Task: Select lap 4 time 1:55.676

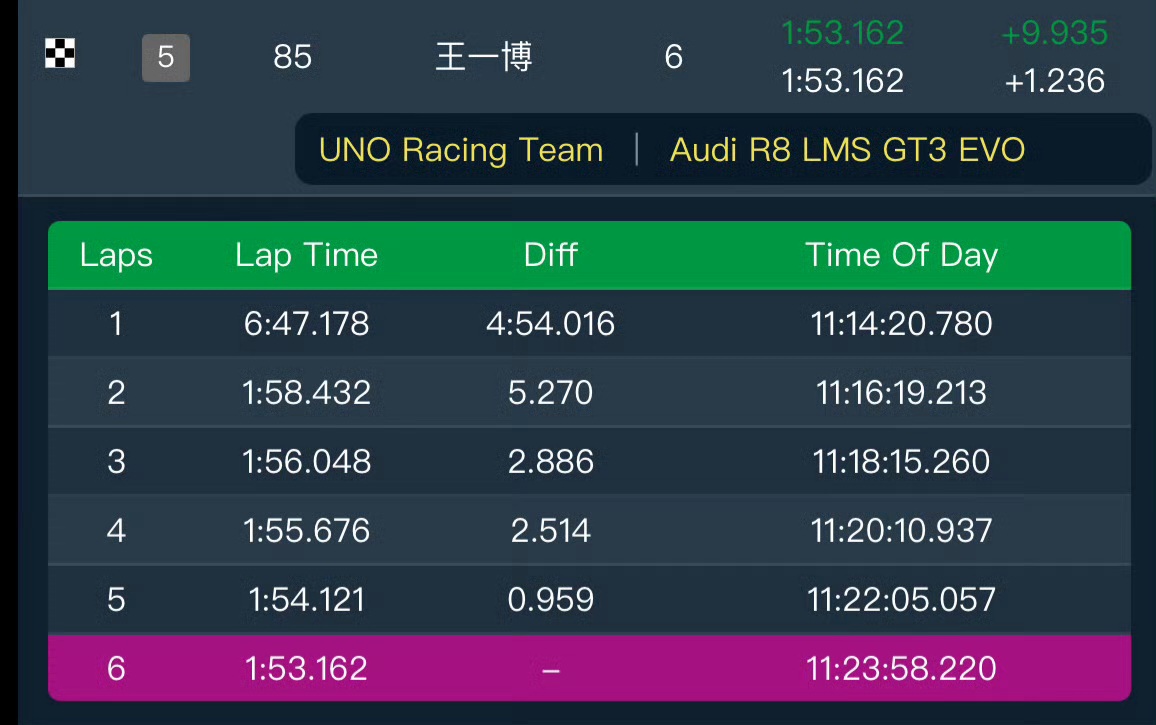Action: tap(306, 530)
